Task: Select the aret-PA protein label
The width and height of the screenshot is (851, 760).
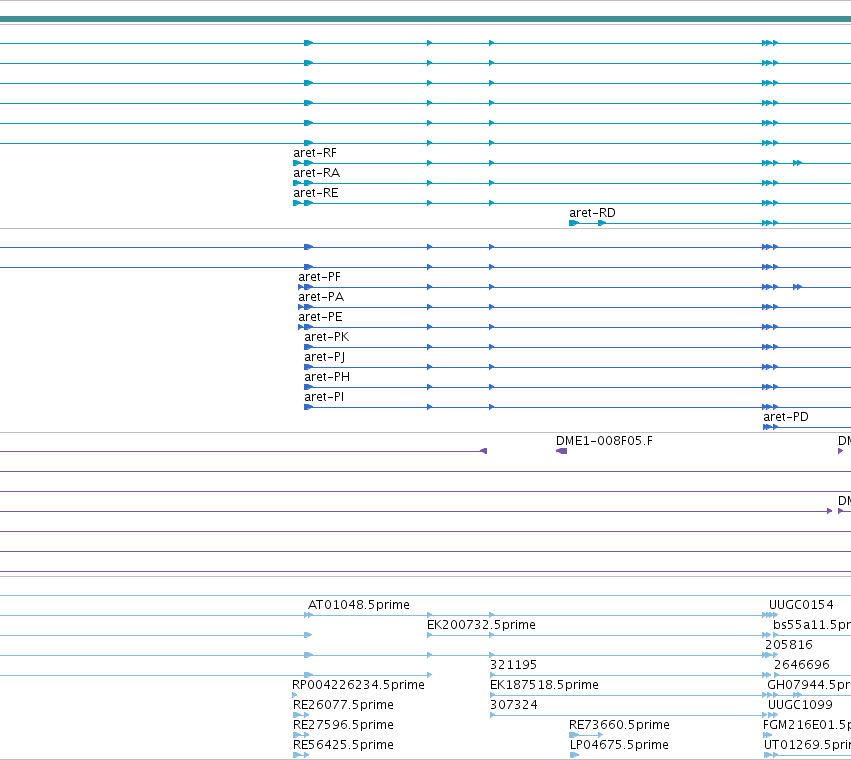Action: (x=321, y=297)
